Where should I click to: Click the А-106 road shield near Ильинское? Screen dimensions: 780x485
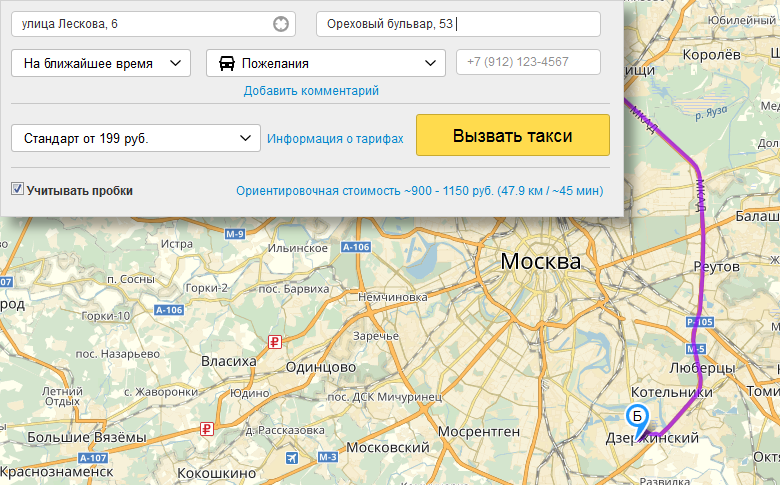(x=356, y=247)
